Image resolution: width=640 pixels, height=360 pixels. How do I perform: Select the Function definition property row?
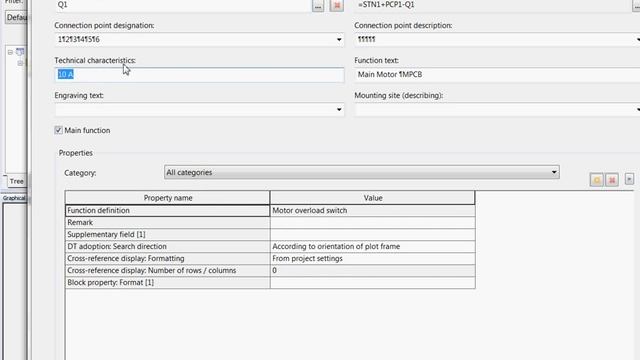(167, 211)
